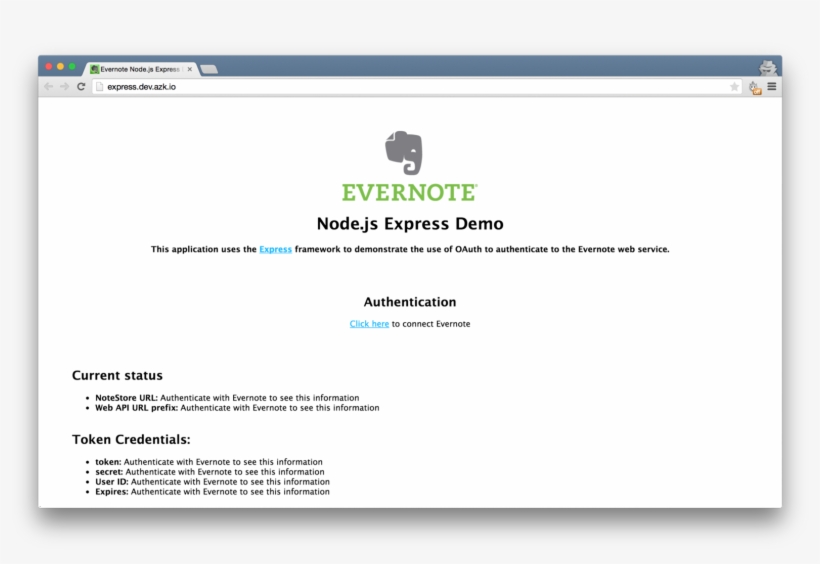
Task: Click the Current status heading
Action: point(117,376)
